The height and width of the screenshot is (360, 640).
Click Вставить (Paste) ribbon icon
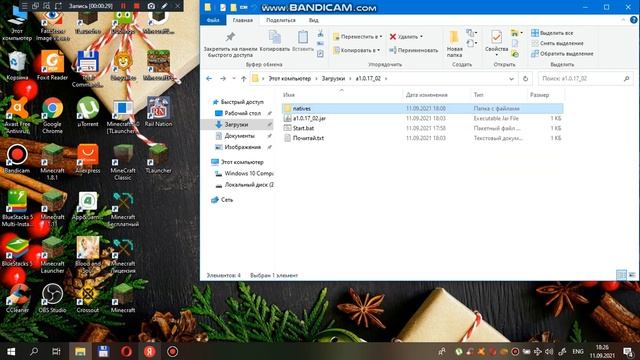(303, 41)
